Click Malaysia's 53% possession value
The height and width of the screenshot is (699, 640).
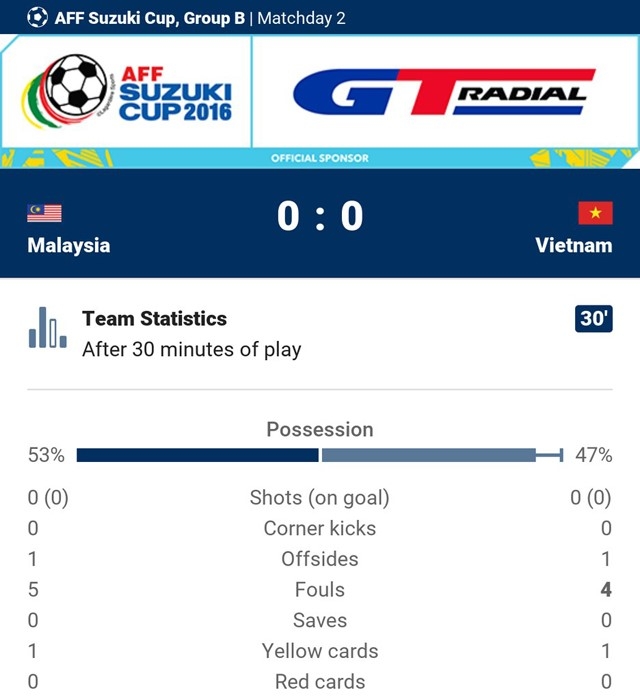tap(46, 455)
